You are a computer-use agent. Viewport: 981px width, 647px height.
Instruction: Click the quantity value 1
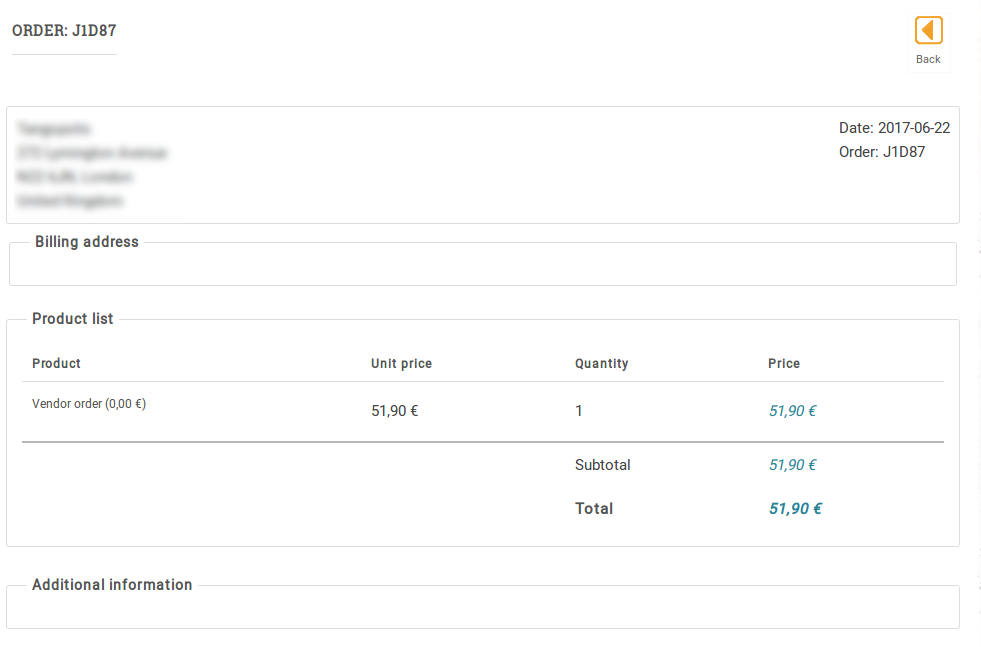[x=579, y=411]
